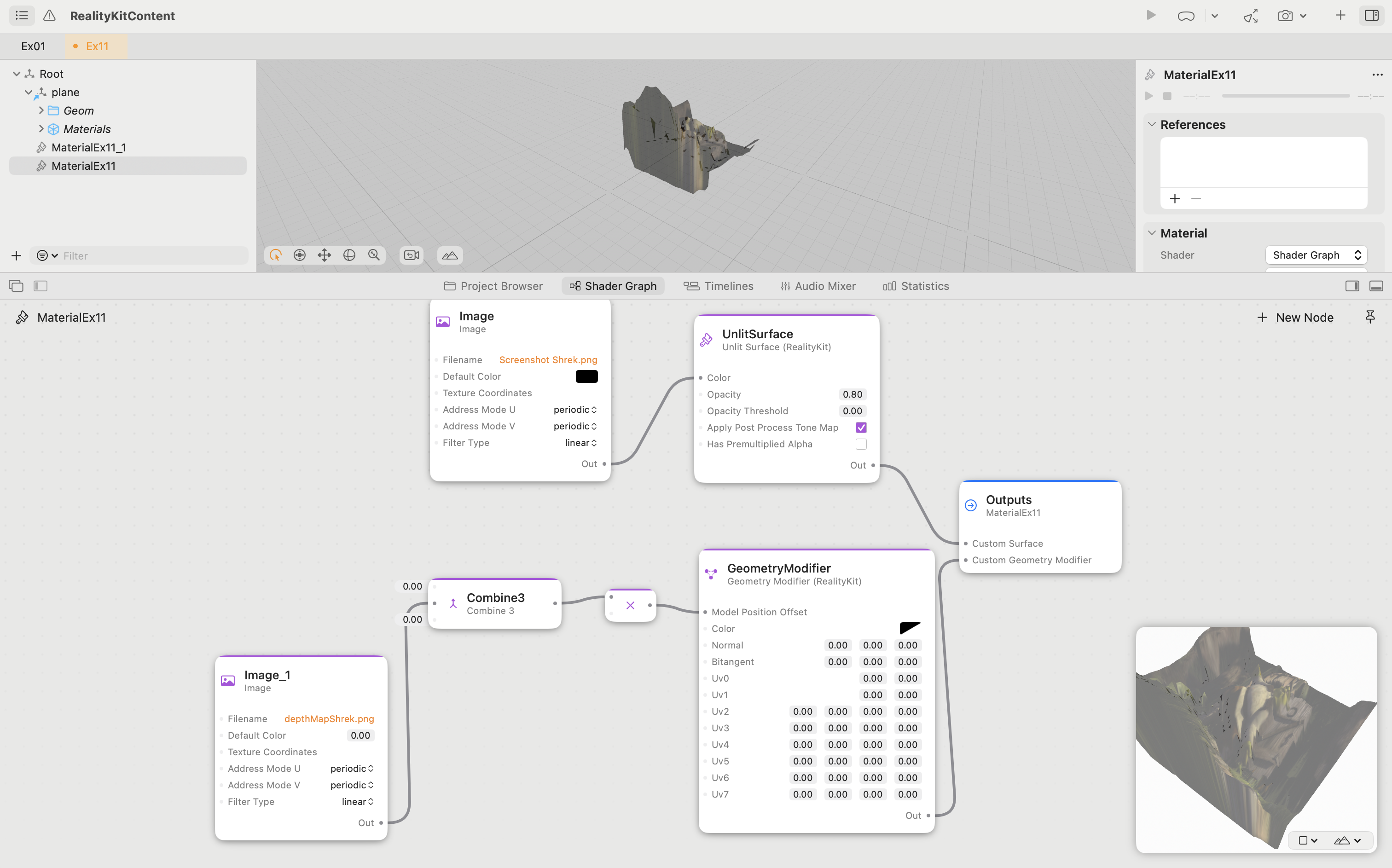The height and width of the screenshot is (868, 1392).
Task: Click the inspector animation stop button
Action: pyautogui.click(x=1167, y=96)
